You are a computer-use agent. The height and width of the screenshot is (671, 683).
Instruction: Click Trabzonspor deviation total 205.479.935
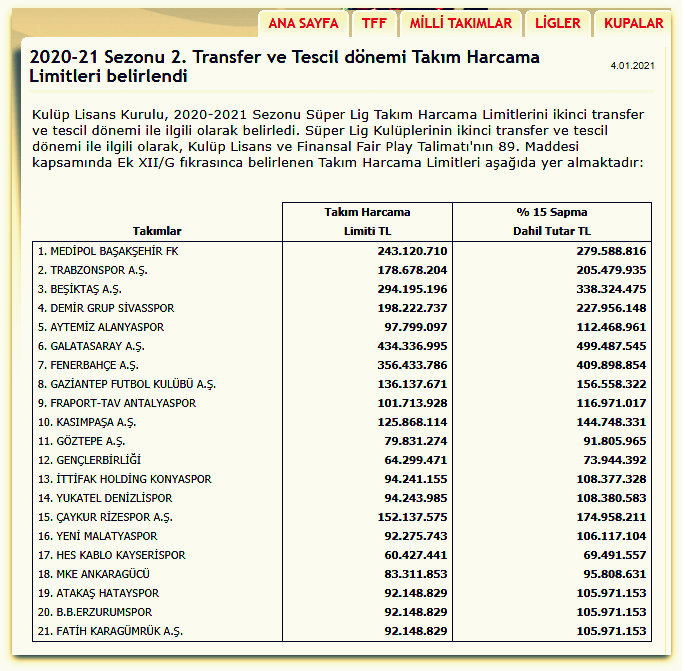(611, 271)
